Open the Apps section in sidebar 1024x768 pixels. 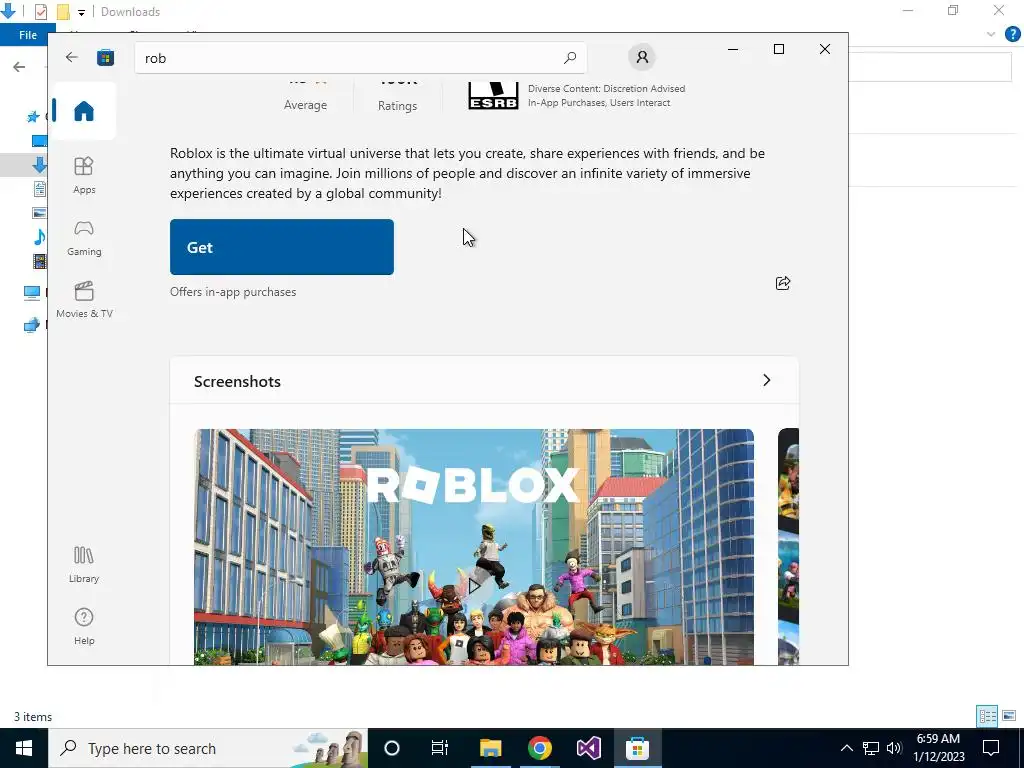point(84,176)
